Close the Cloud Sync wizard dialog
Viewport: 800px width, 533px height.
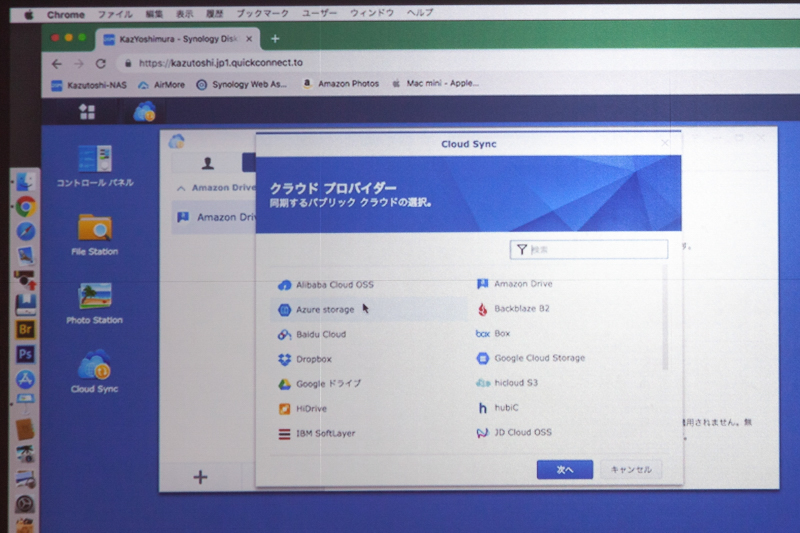tap(665, 143)
